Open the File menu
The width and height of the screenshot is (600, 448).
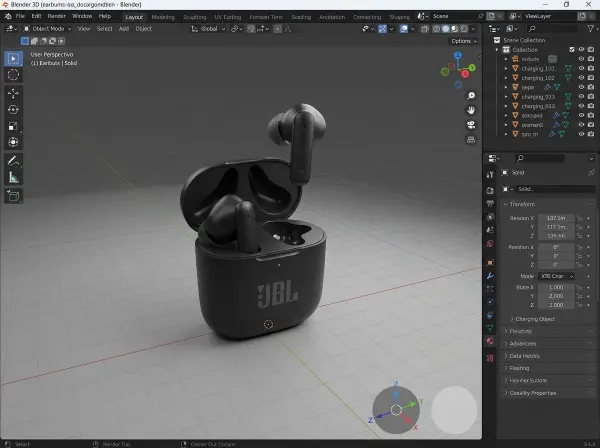tap(20, 16)
